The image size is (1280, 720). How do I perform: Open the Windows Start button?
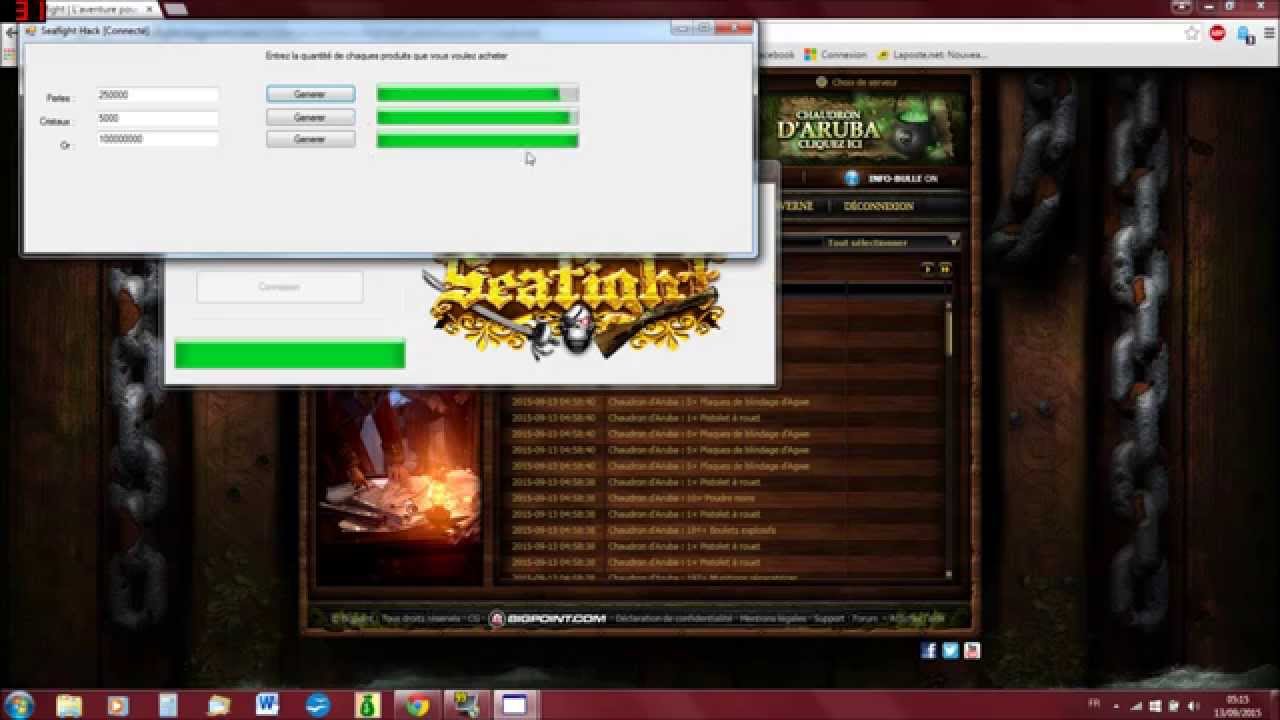[20, 704]
